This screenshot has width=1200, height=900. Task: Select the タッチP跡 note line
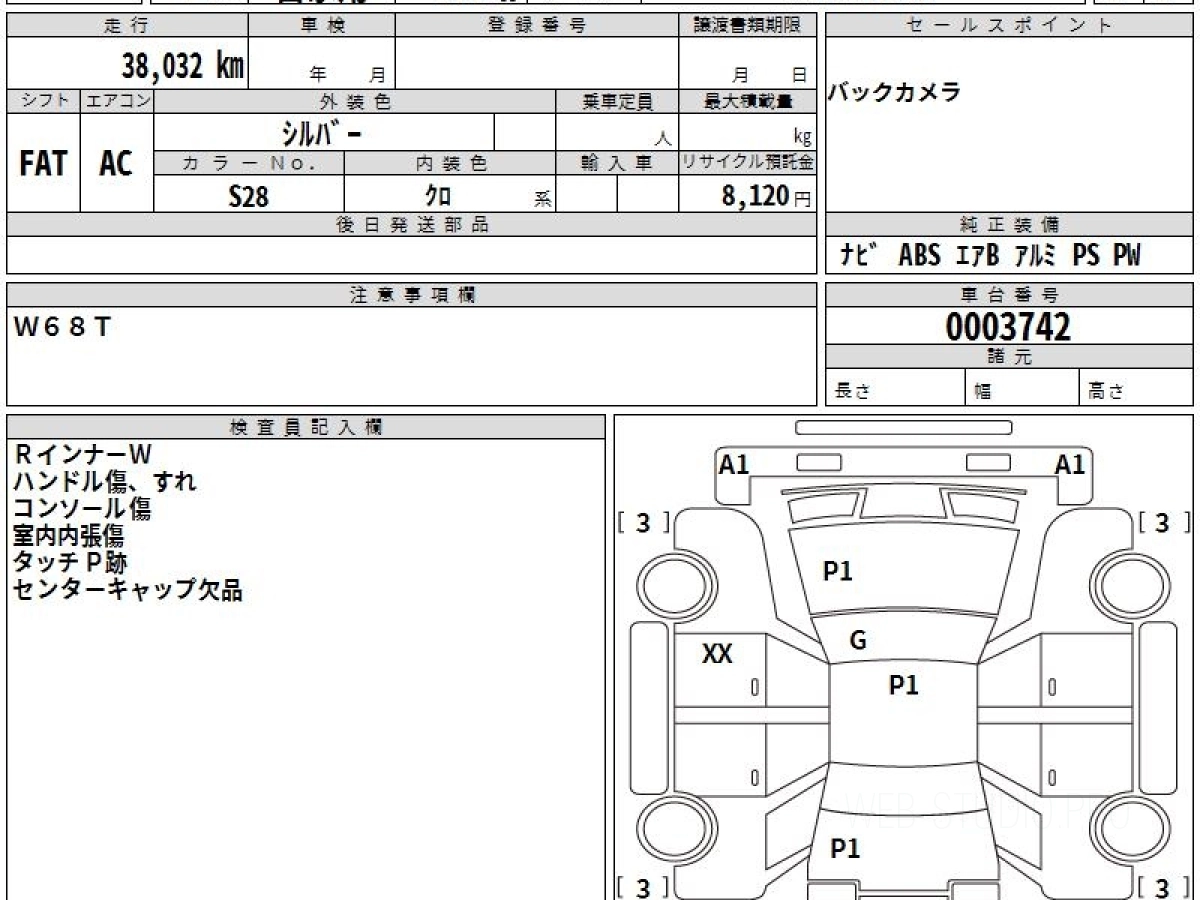[70, 562]
